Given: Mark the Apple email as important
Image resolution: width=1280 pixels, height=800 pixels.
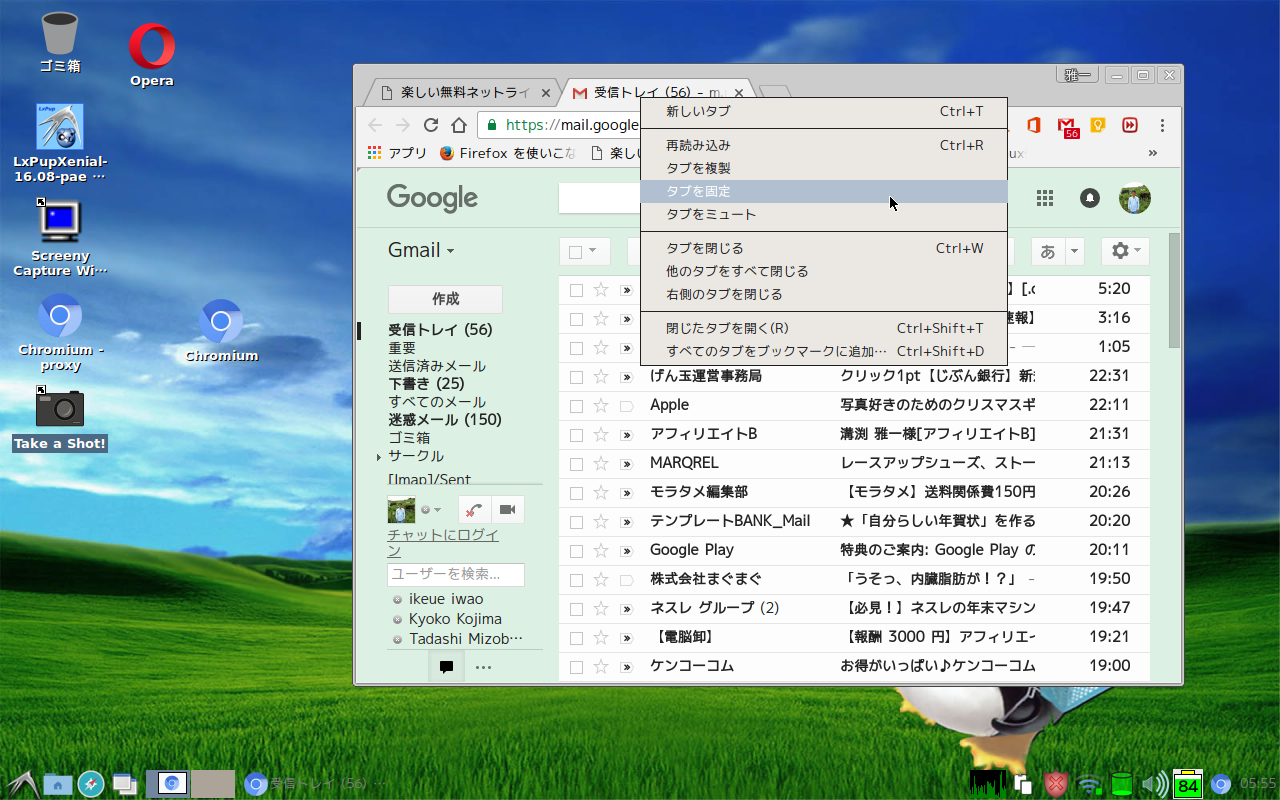Looking at the screenshot, I should (627, 406).
